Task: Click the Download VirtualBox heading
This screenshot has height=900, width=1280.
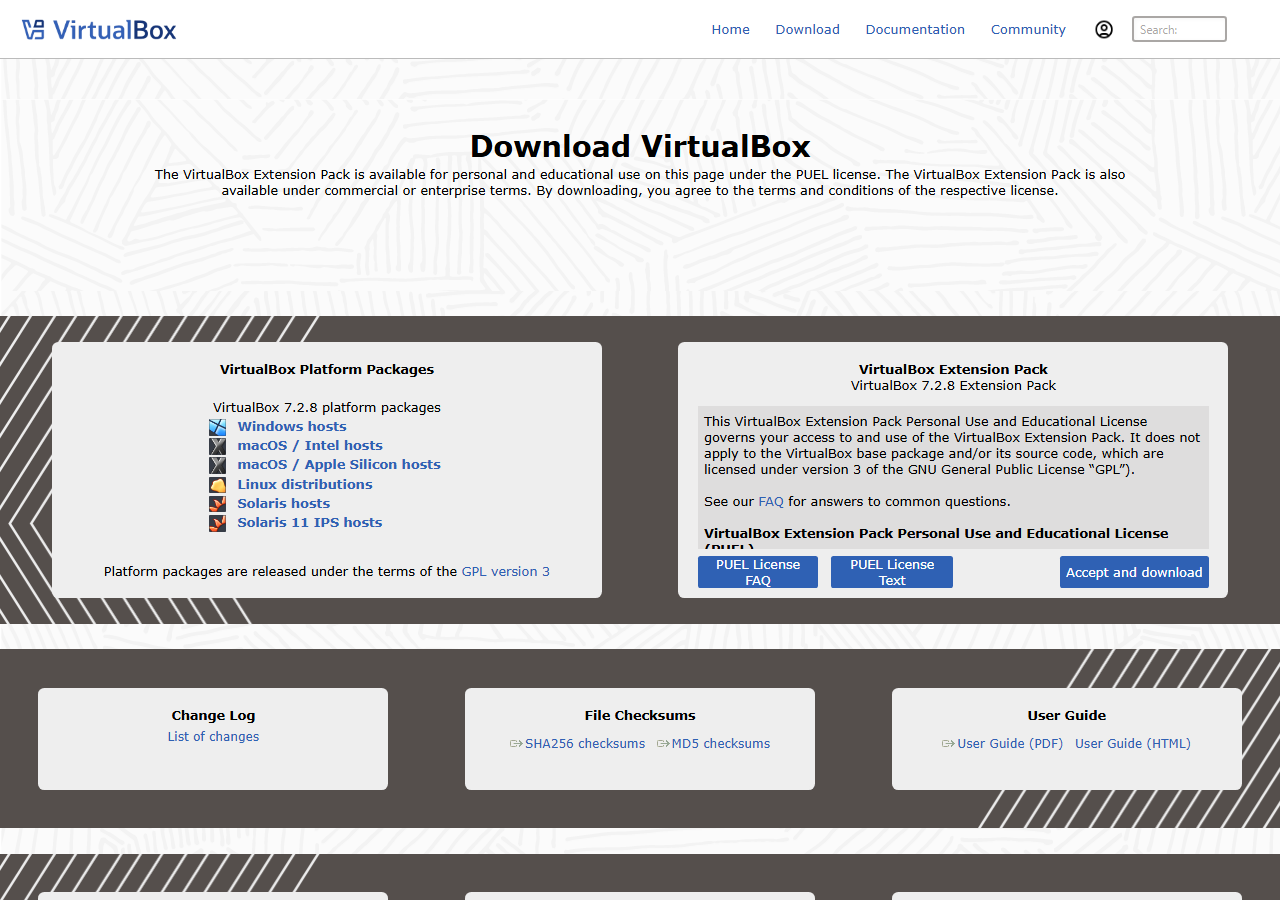Action: 640,146
